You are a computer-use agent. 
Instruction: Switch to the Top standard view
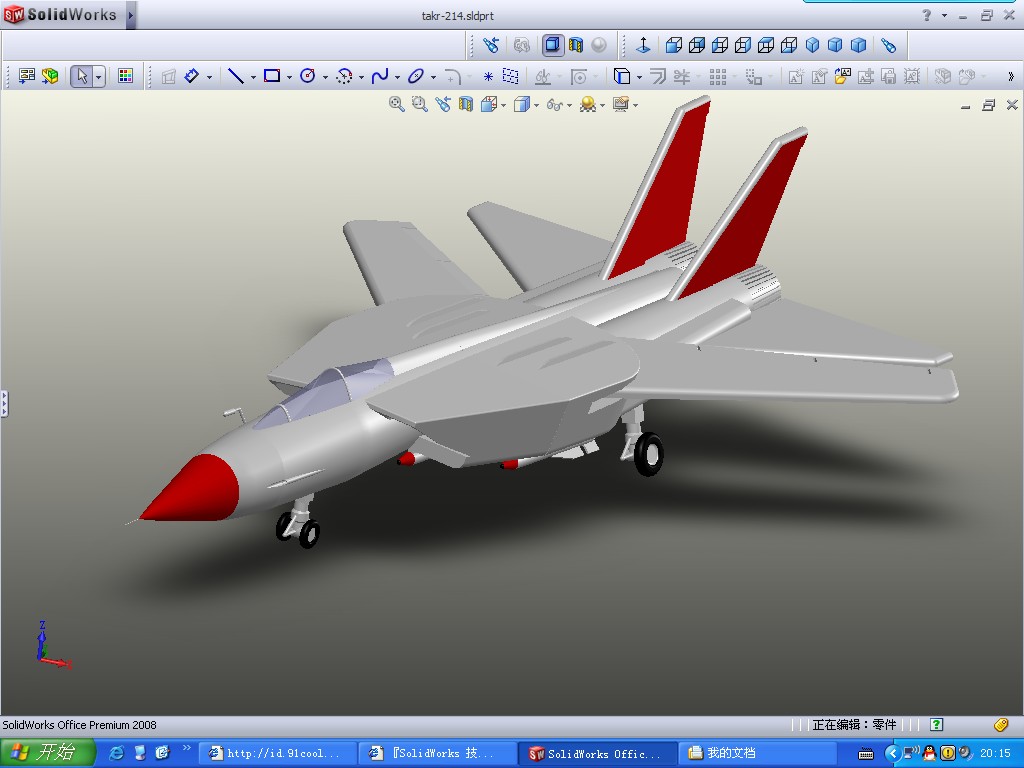[766, 45]
